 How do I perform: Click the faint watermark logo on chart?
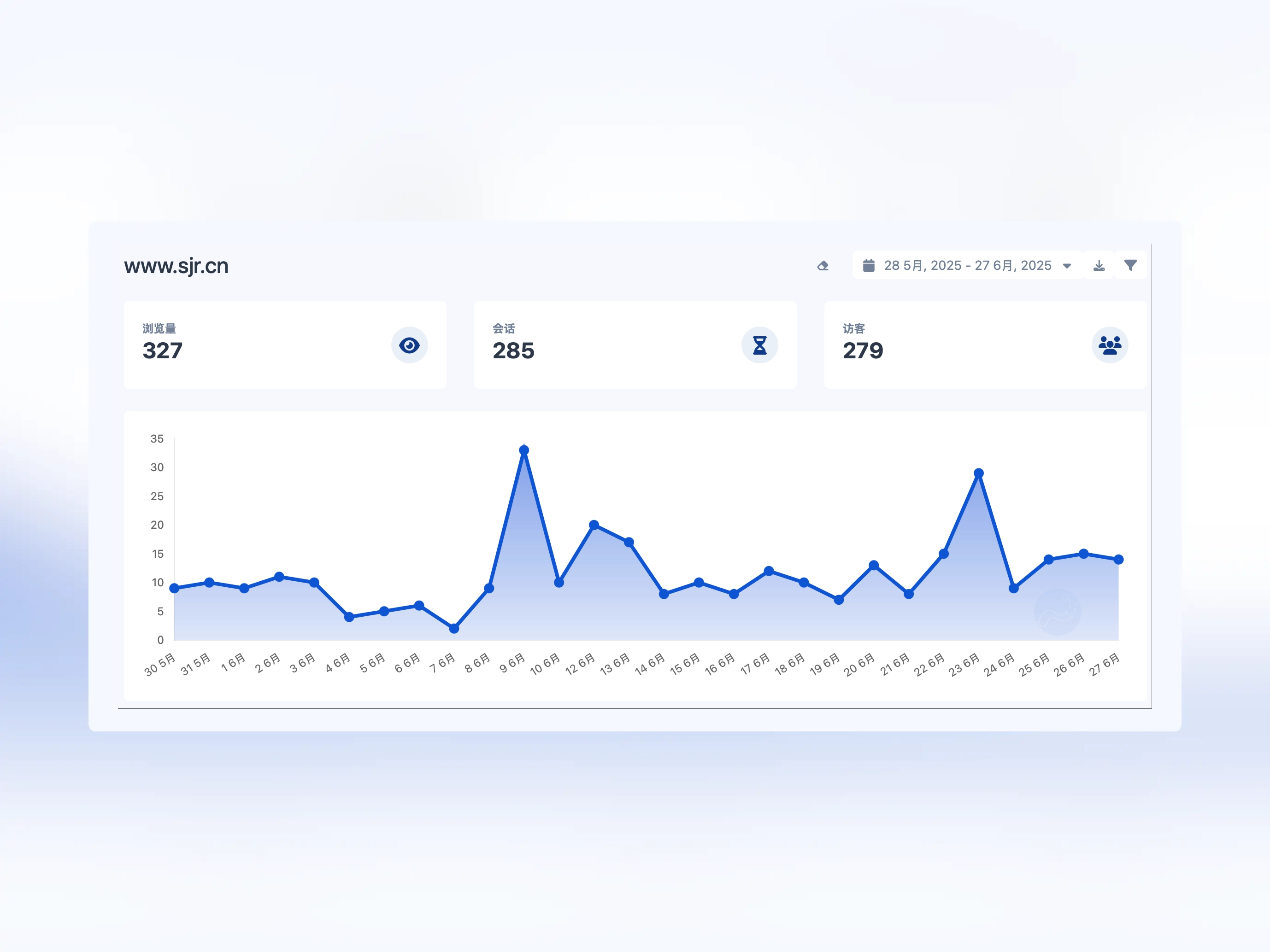[x=1057, y=612]
